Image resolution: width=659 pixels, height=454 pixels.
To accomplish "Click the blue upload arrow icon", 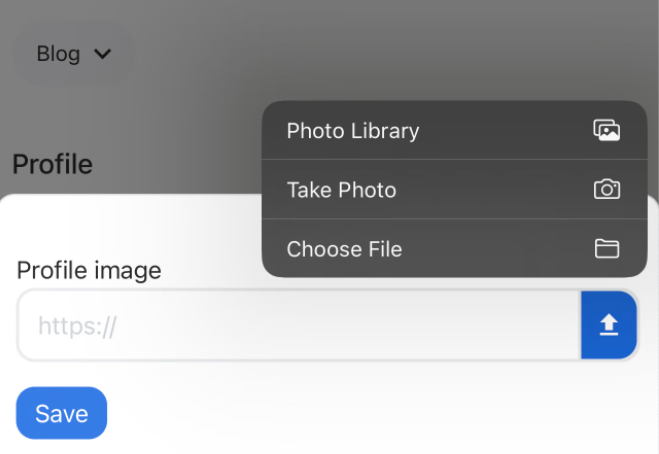I will [x=609, y=325].
